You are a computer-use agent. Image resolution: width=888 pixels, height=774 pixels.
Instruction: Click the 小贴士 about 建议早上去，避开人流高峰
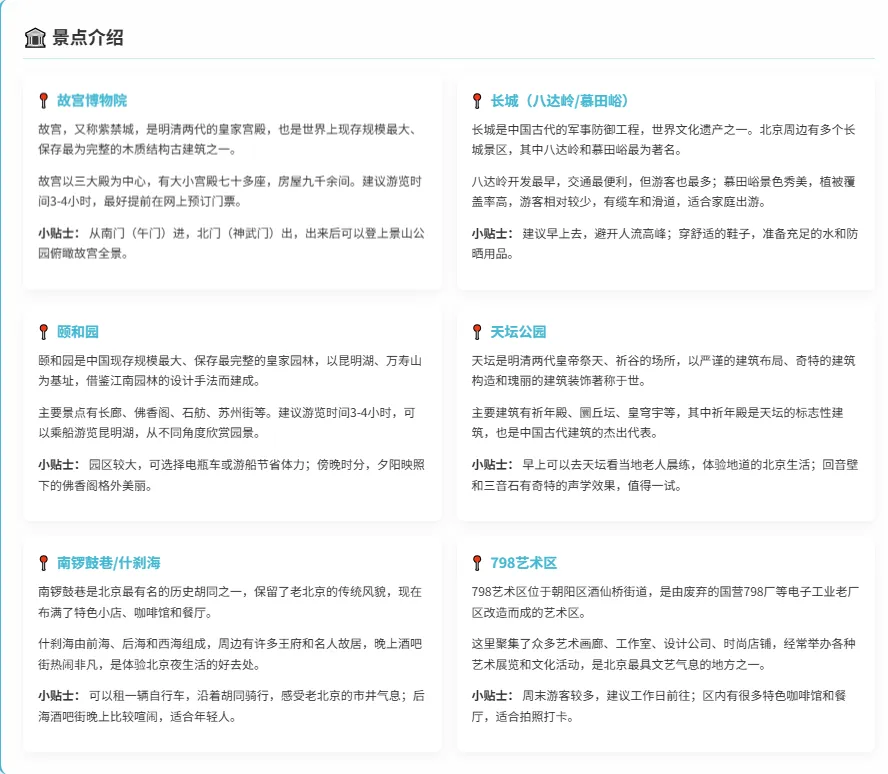coord(665,243)
